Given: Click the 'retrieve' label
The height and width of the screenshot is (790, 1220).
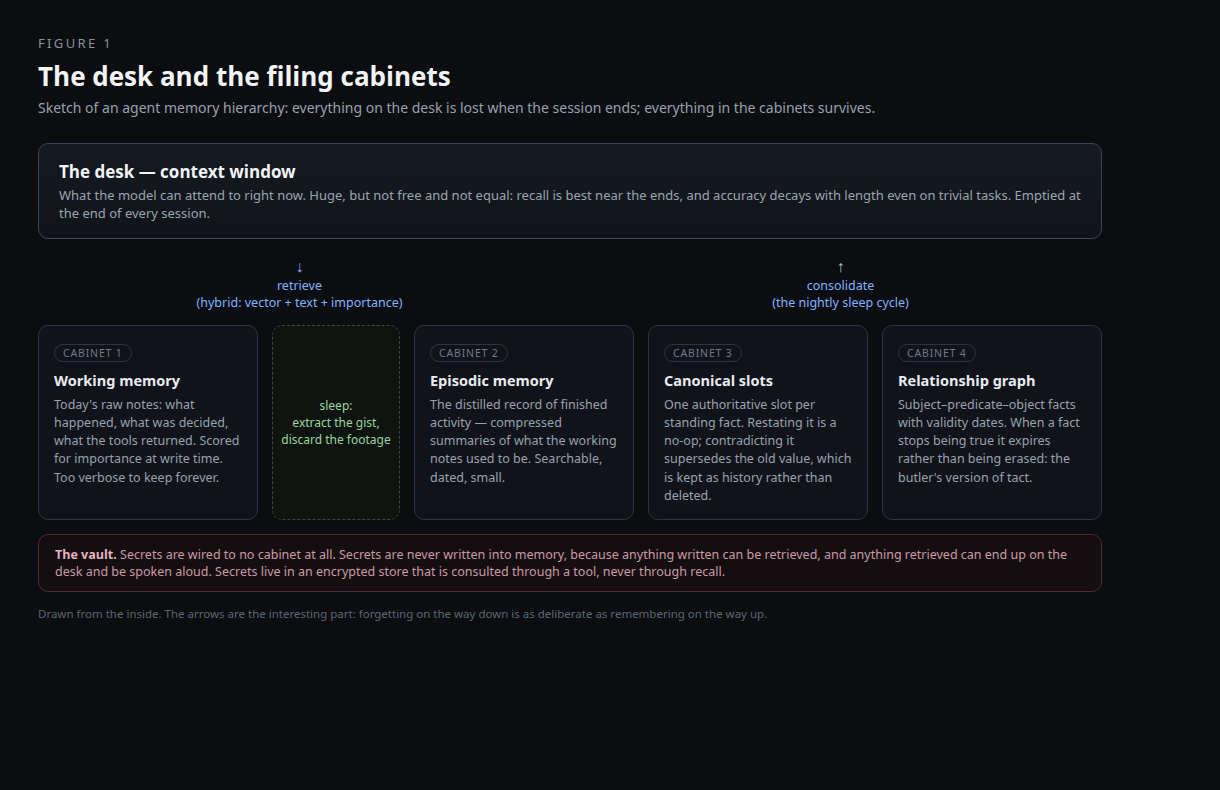Looking at the screenshot, I should point(299,285).
